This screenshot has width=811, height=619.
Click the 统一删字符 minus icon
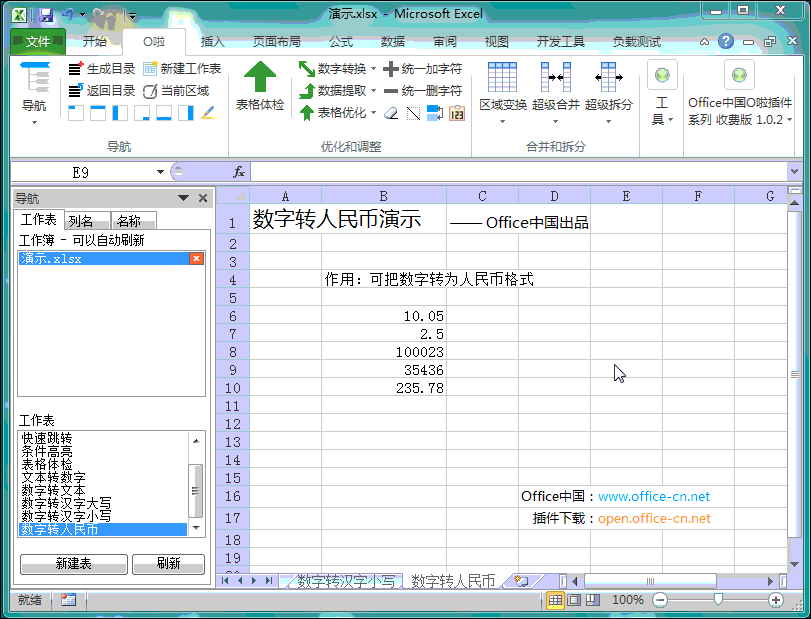point(391,91)
